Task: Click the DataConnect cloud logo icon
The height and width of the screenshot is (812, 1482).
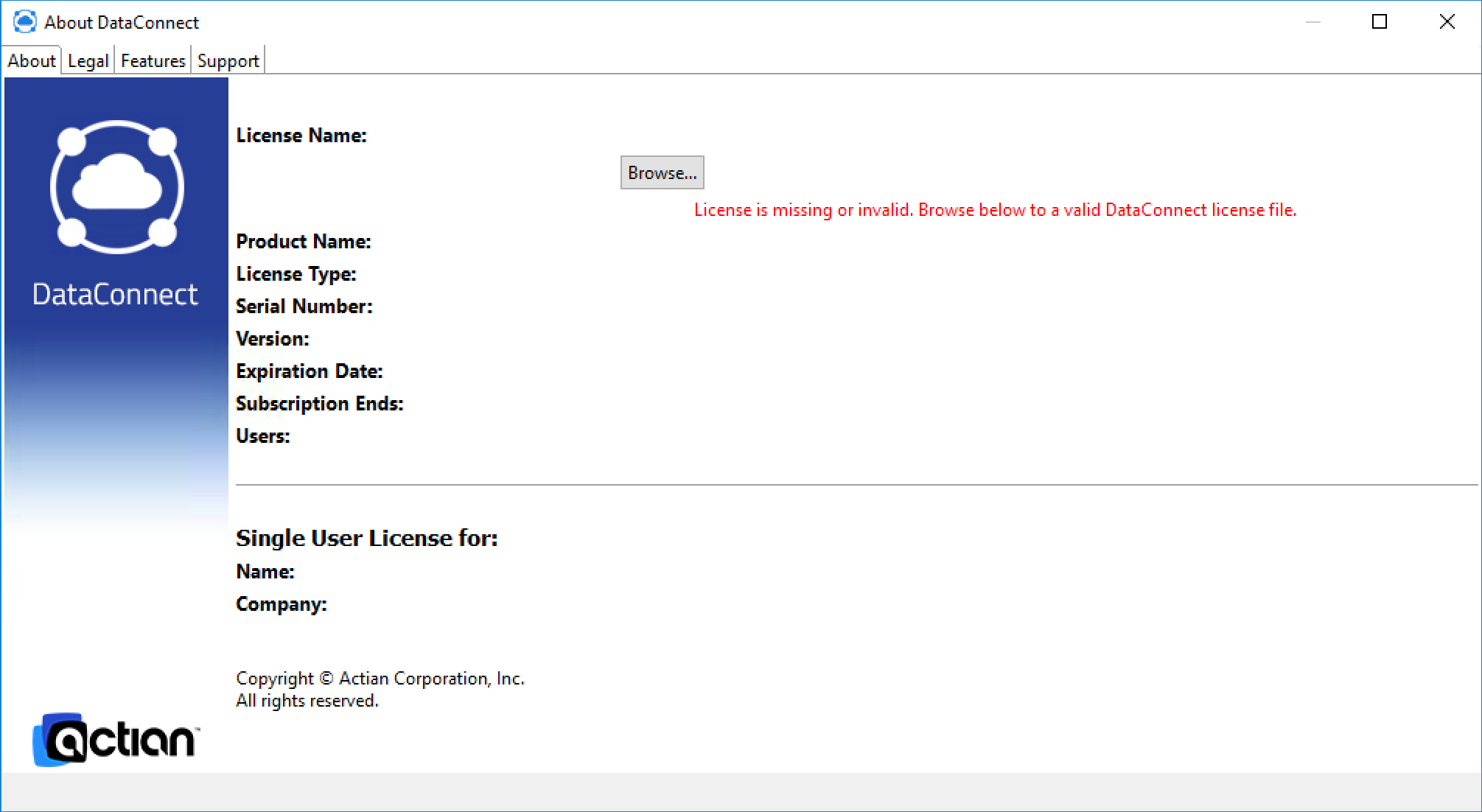Action: point(116,187)
